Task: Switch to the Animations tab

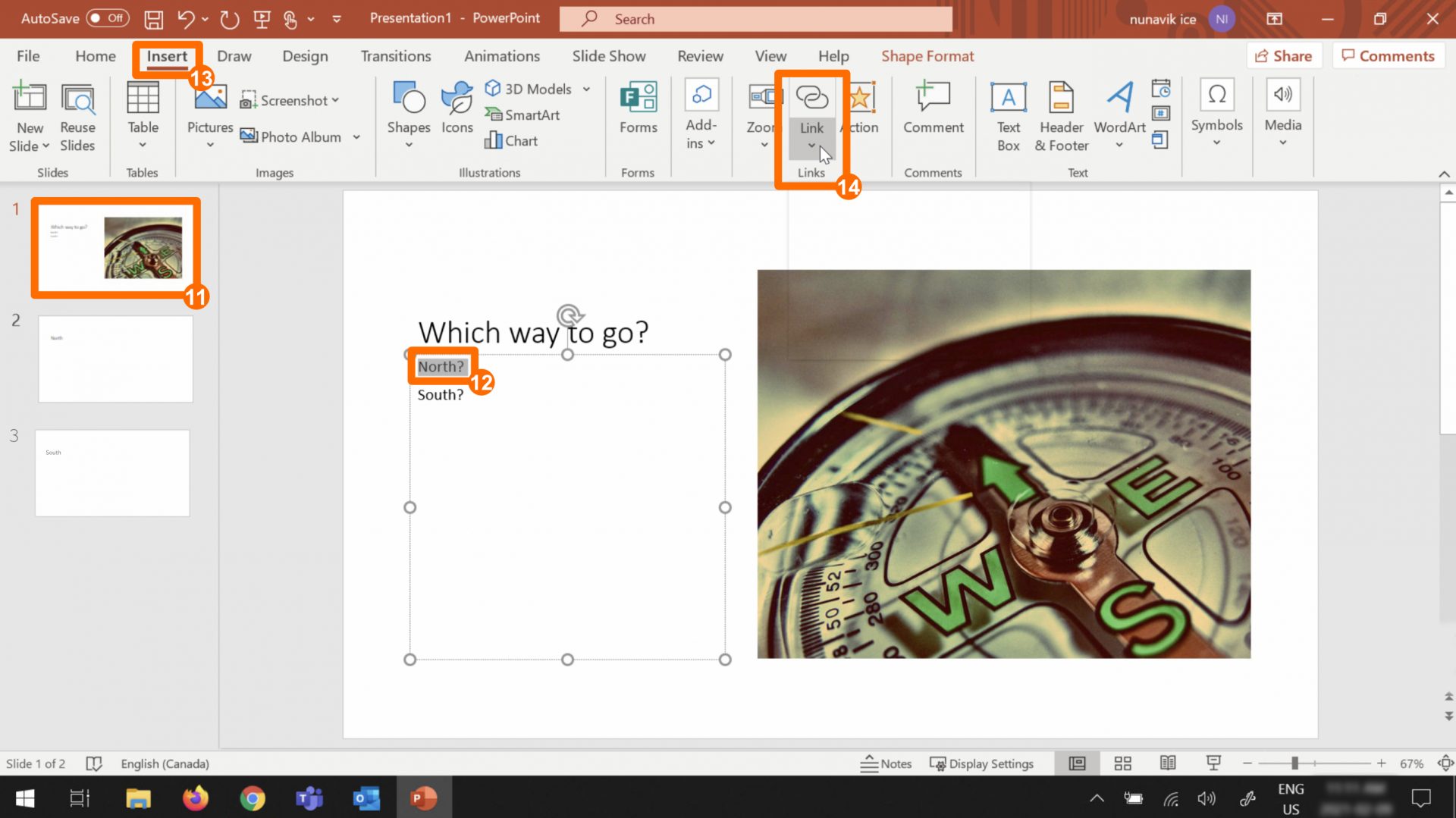Action: pyautogui.click(x=501, y=55)
